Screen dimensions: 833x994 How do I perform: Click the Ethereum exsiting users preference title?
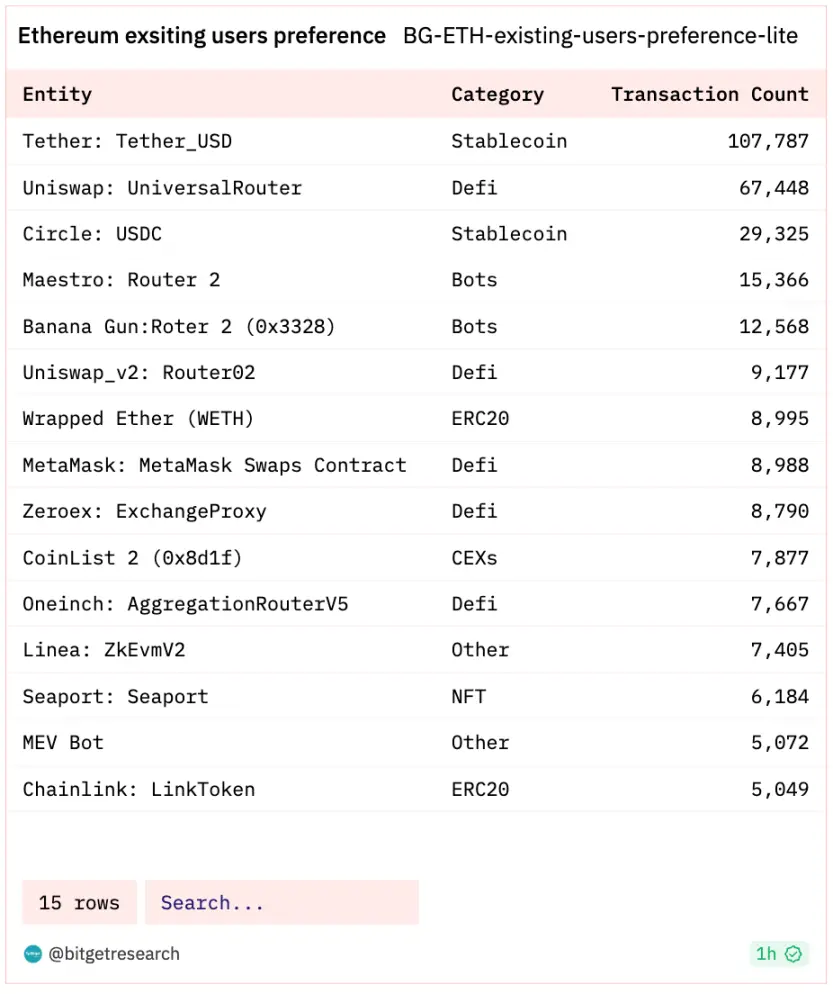[x=202, y=36]
